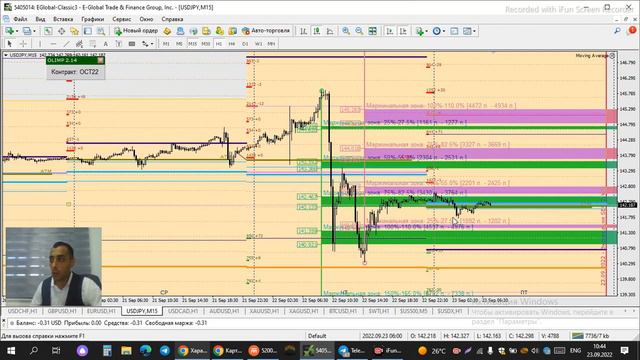640x360 pixels.
Task: Open search via magnifier icon top right
Action: click(618, 31)
